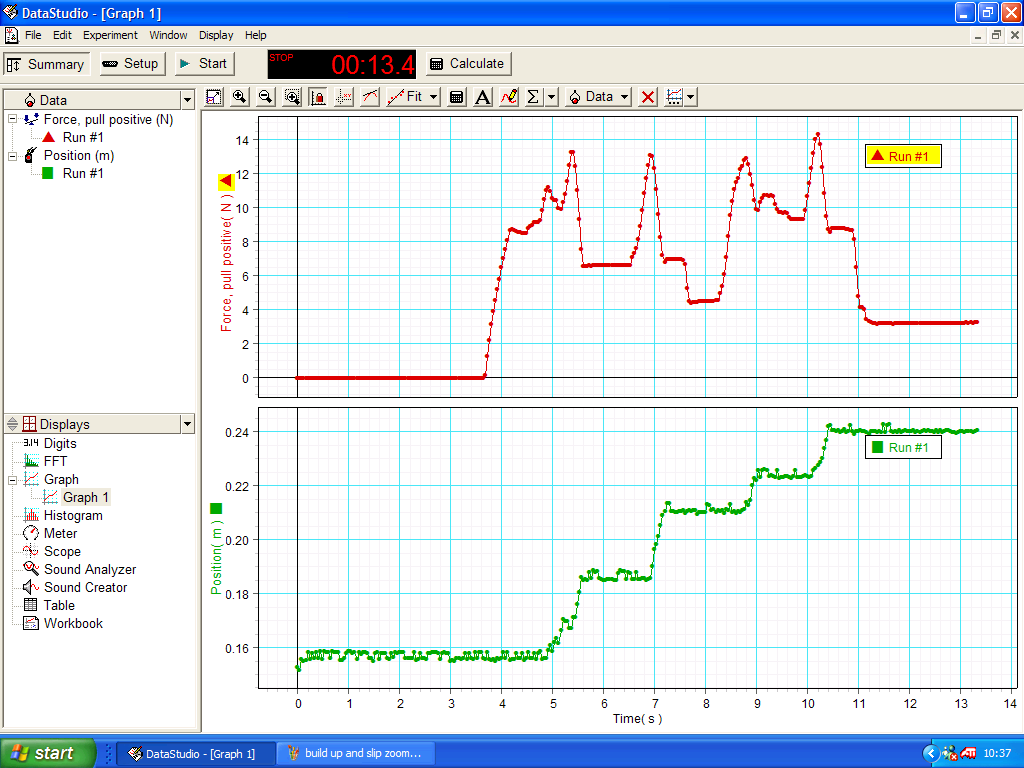The image size is (1024, 768).
Task: Select the Meter display icon
Action: 31,534
